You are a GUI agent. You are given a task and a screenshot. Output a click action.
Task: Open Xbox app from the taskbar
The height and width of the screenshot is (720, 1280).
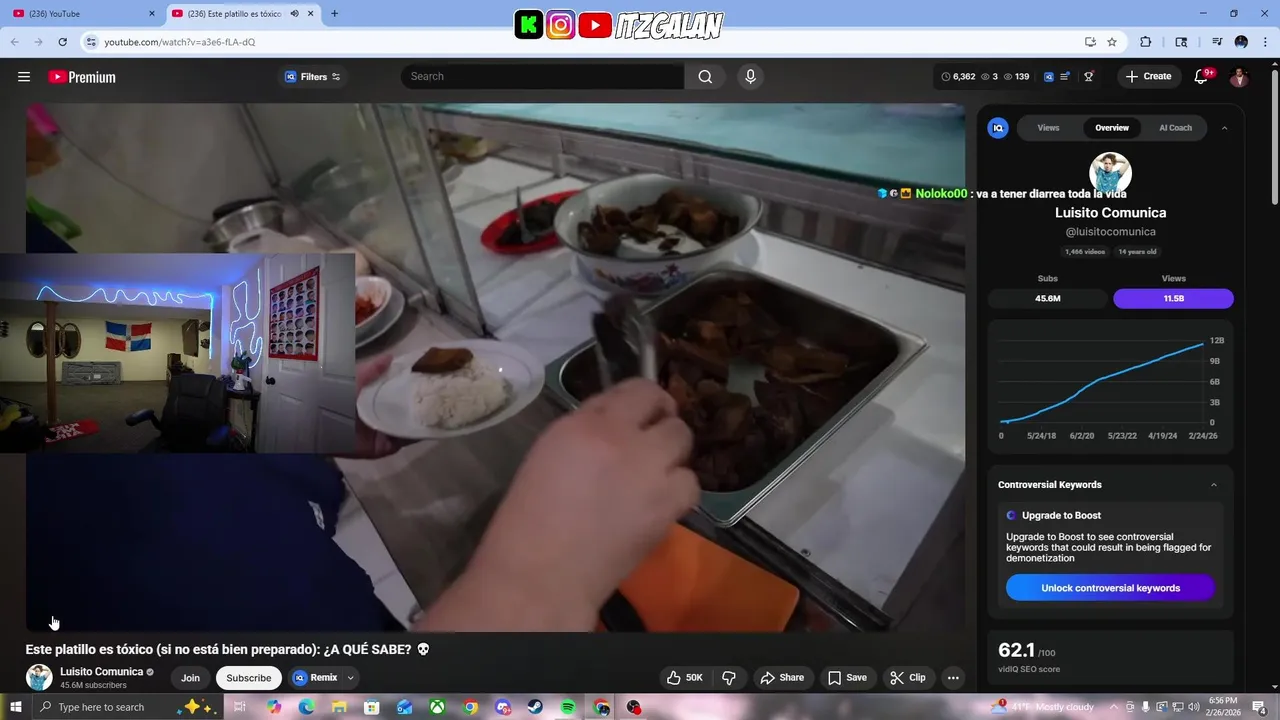point(437,707)
